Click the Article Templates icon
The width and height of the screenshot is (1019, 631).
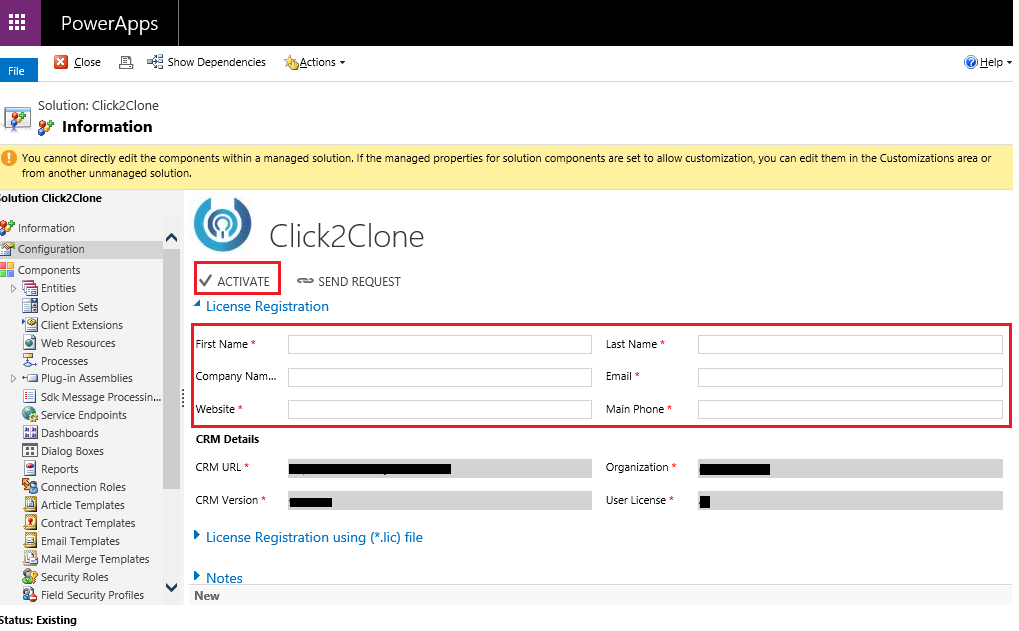pos(30,504)
